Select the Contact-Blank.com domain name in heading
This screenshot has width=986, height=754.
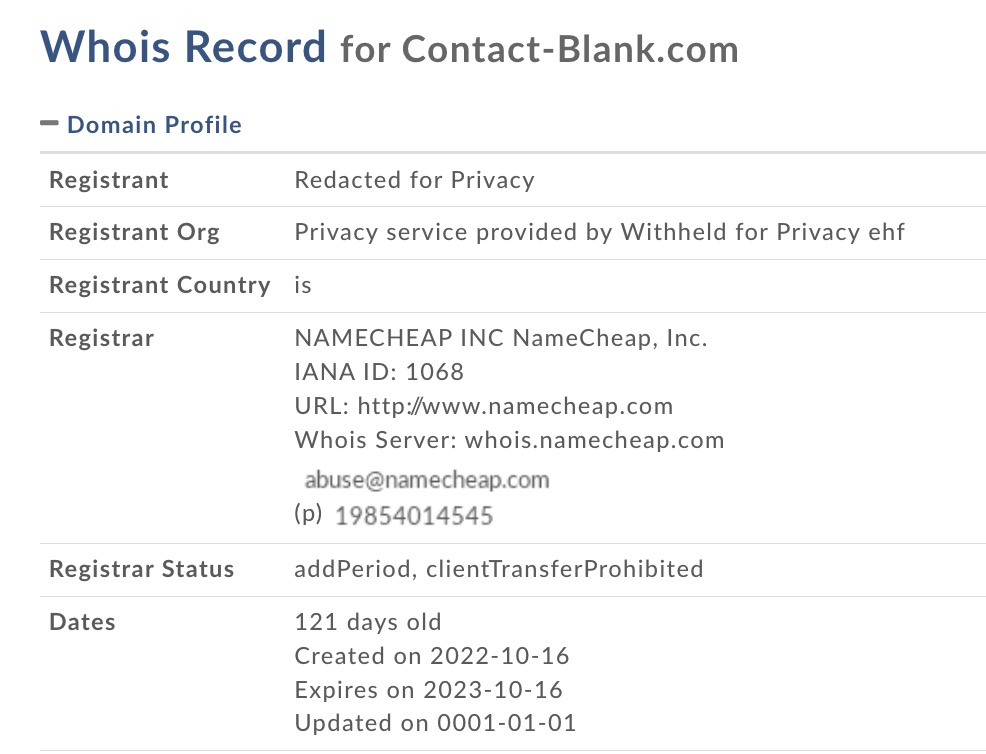(x=570, y=49)
